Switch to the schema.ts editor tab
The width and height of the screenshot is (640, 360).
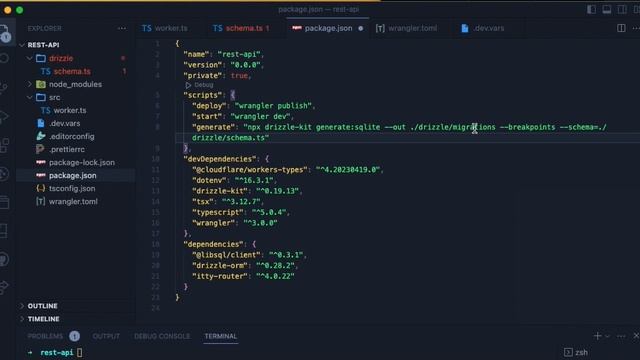click(x=240, y=28)
